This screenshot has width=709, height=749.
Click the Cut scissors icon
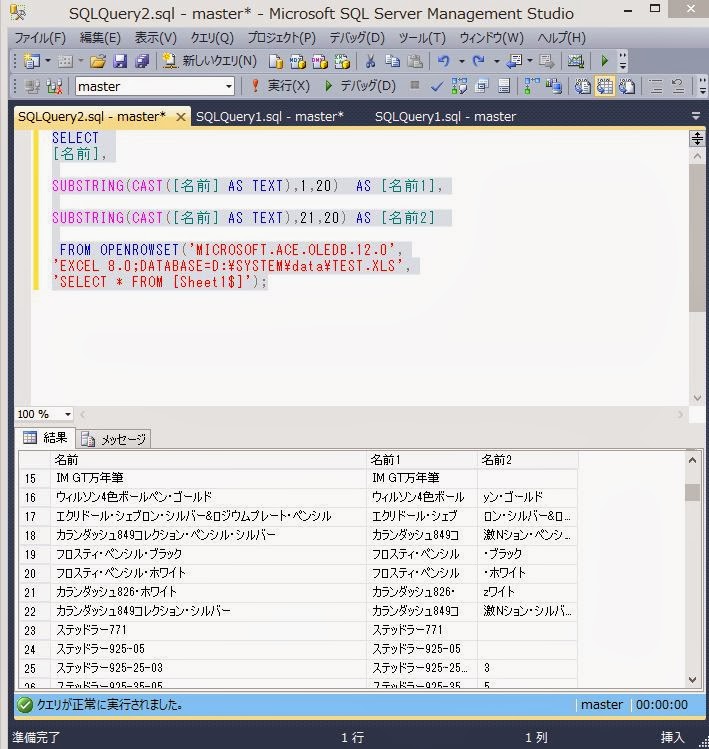click(x=370, y=61)
